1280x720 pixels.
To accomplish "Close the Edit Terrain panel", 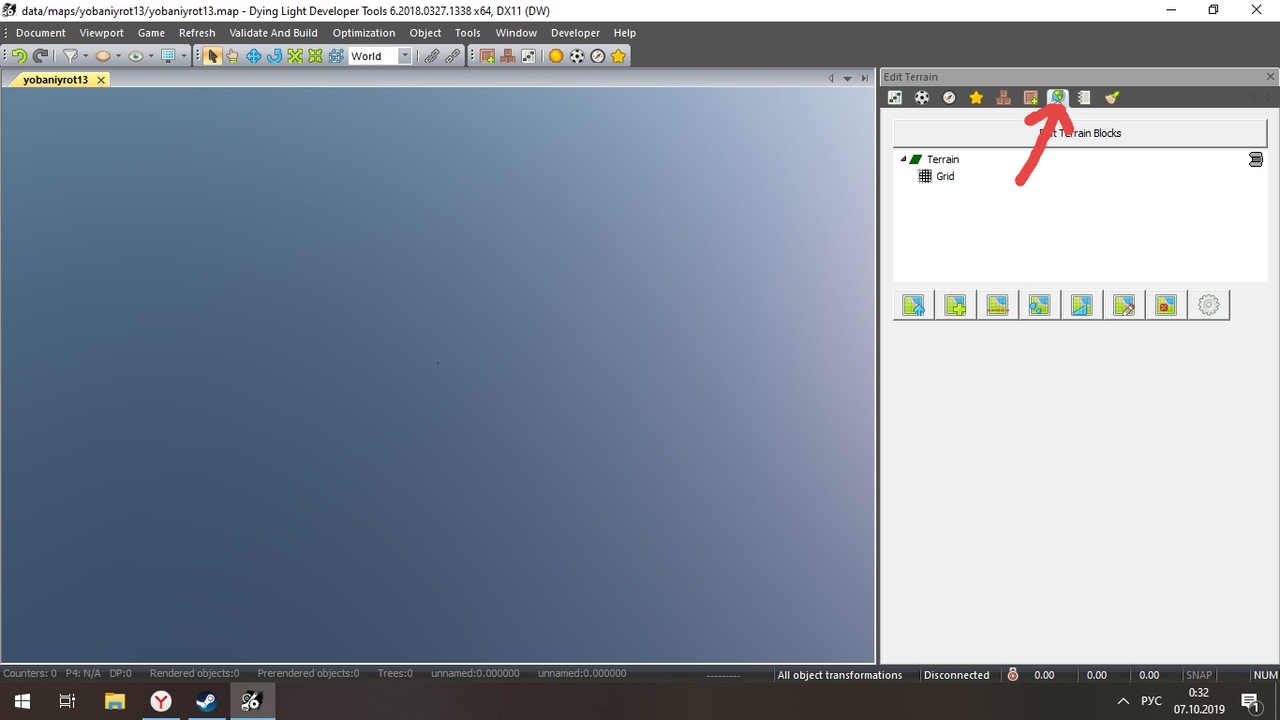I will [1271, 77].
